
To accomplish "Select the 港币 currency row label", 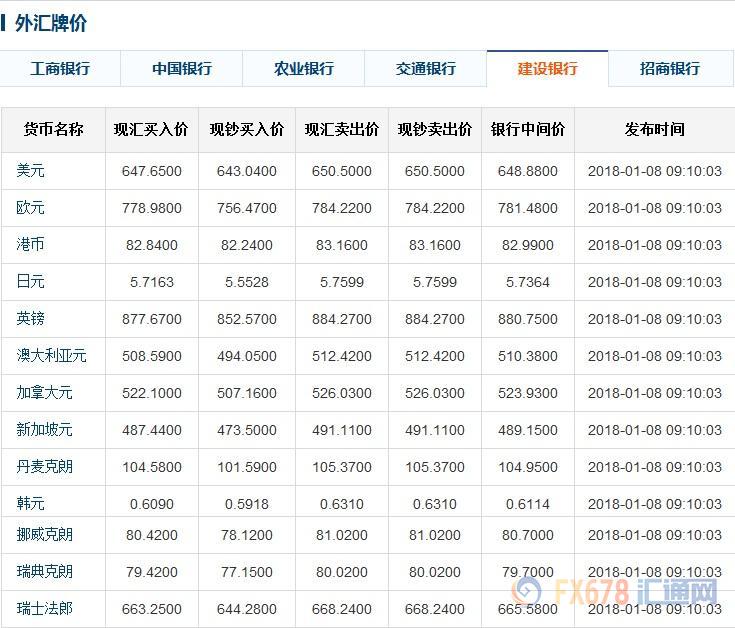I will (30, 245).
